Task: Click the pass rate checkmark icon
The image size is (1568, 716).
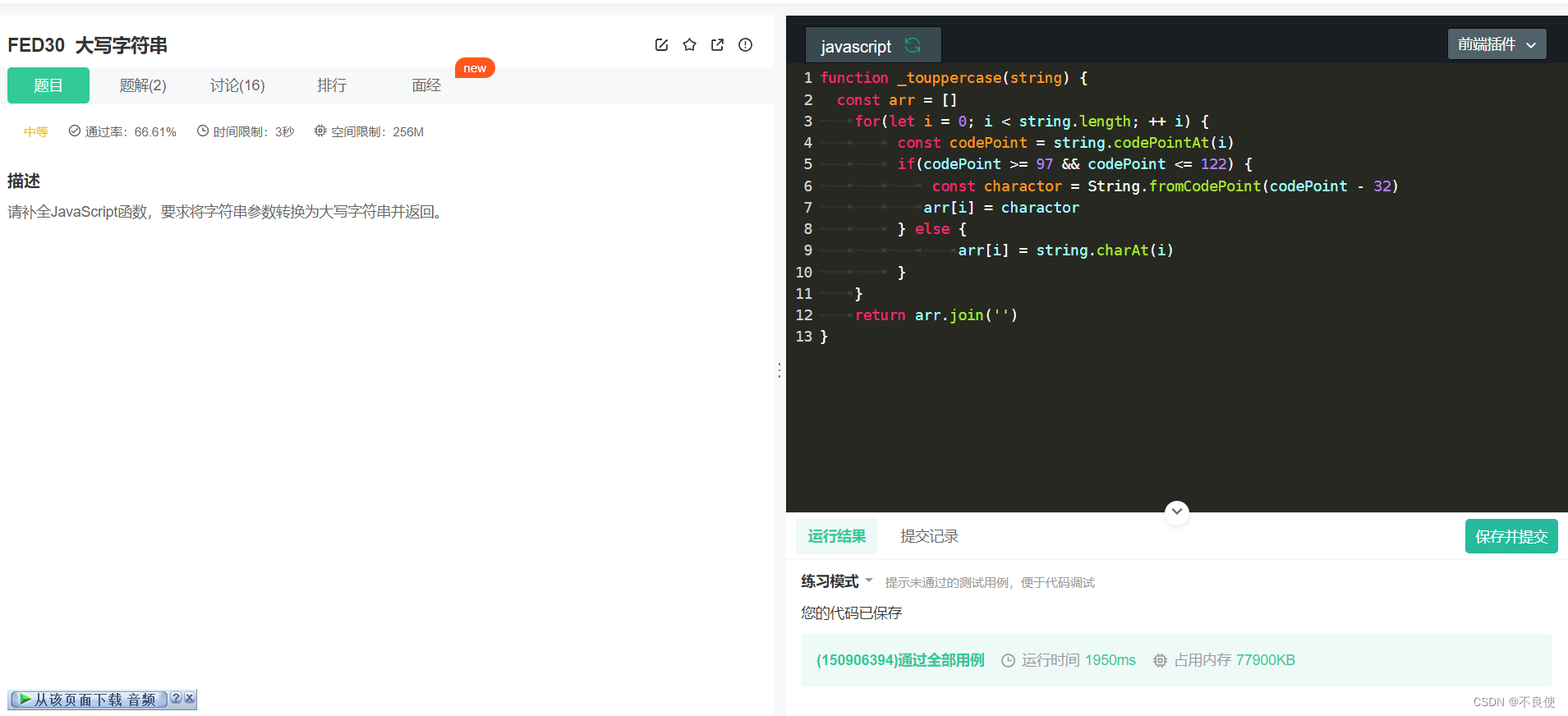Action: click(x=74, y=131)
